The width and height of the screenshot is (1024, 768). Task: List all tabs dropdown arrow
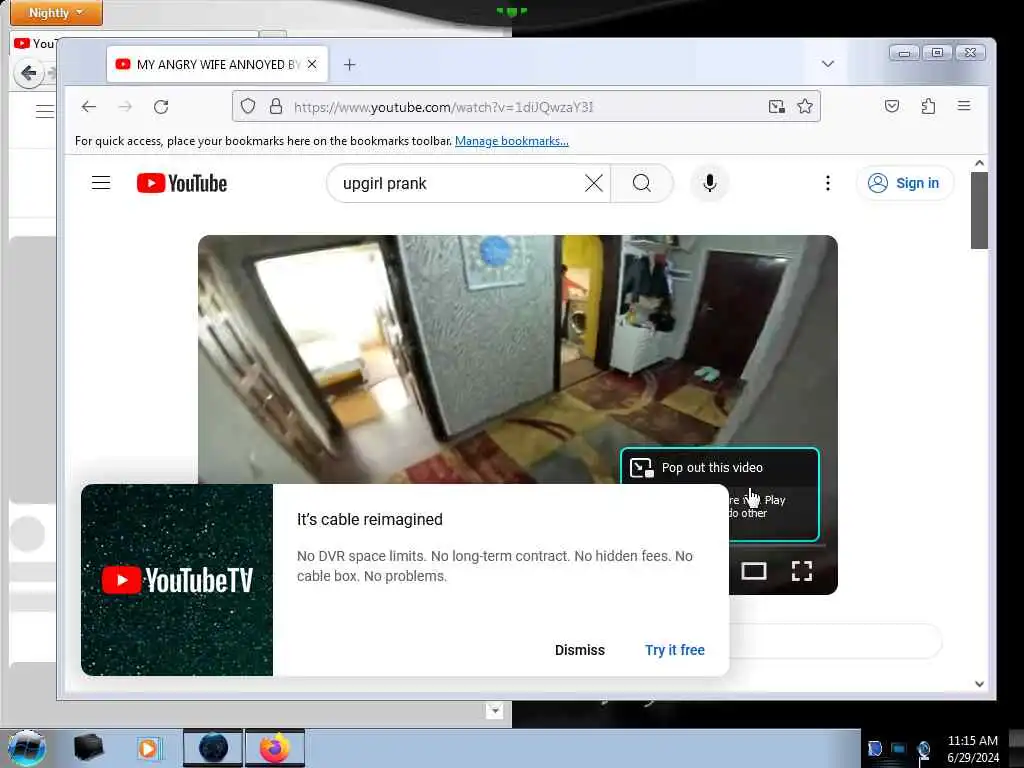point(828,64)
